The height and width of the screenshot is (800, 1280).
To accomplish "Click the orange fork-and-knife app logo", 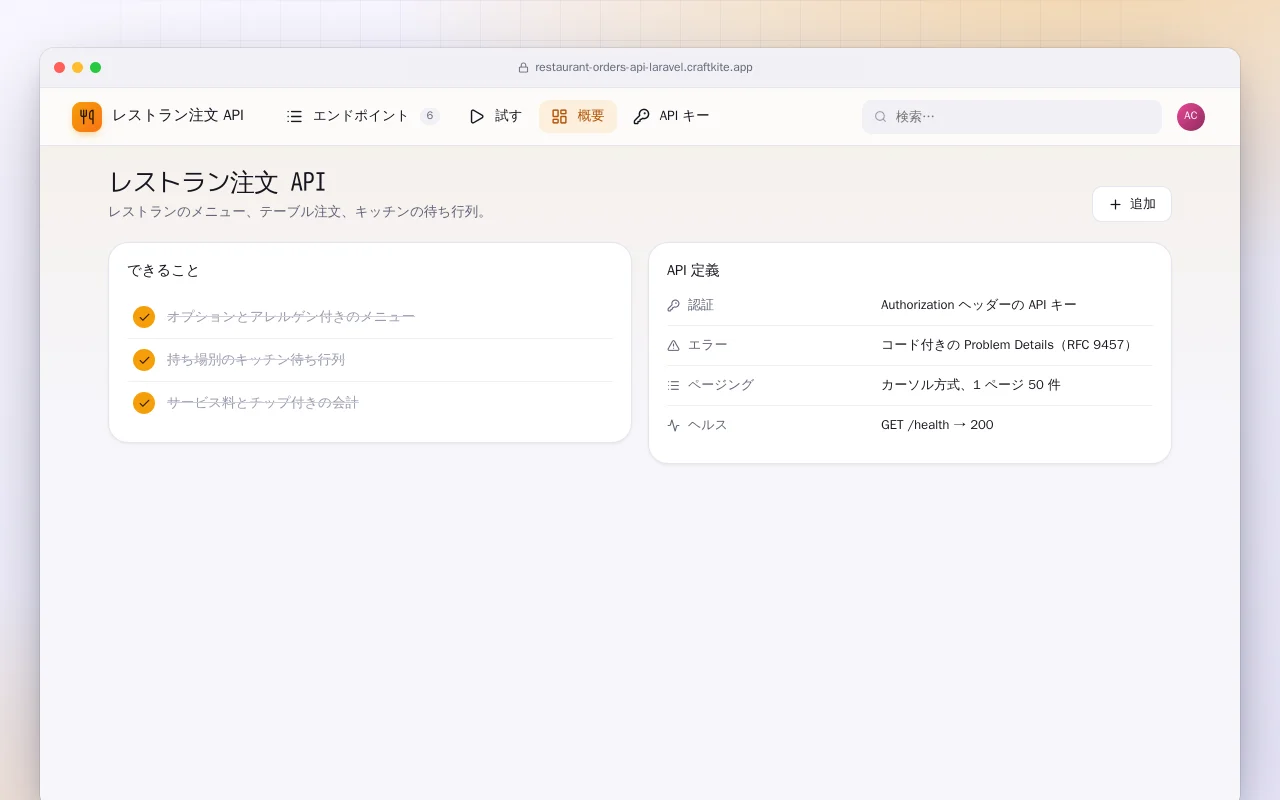I will (x=87, y=117).
